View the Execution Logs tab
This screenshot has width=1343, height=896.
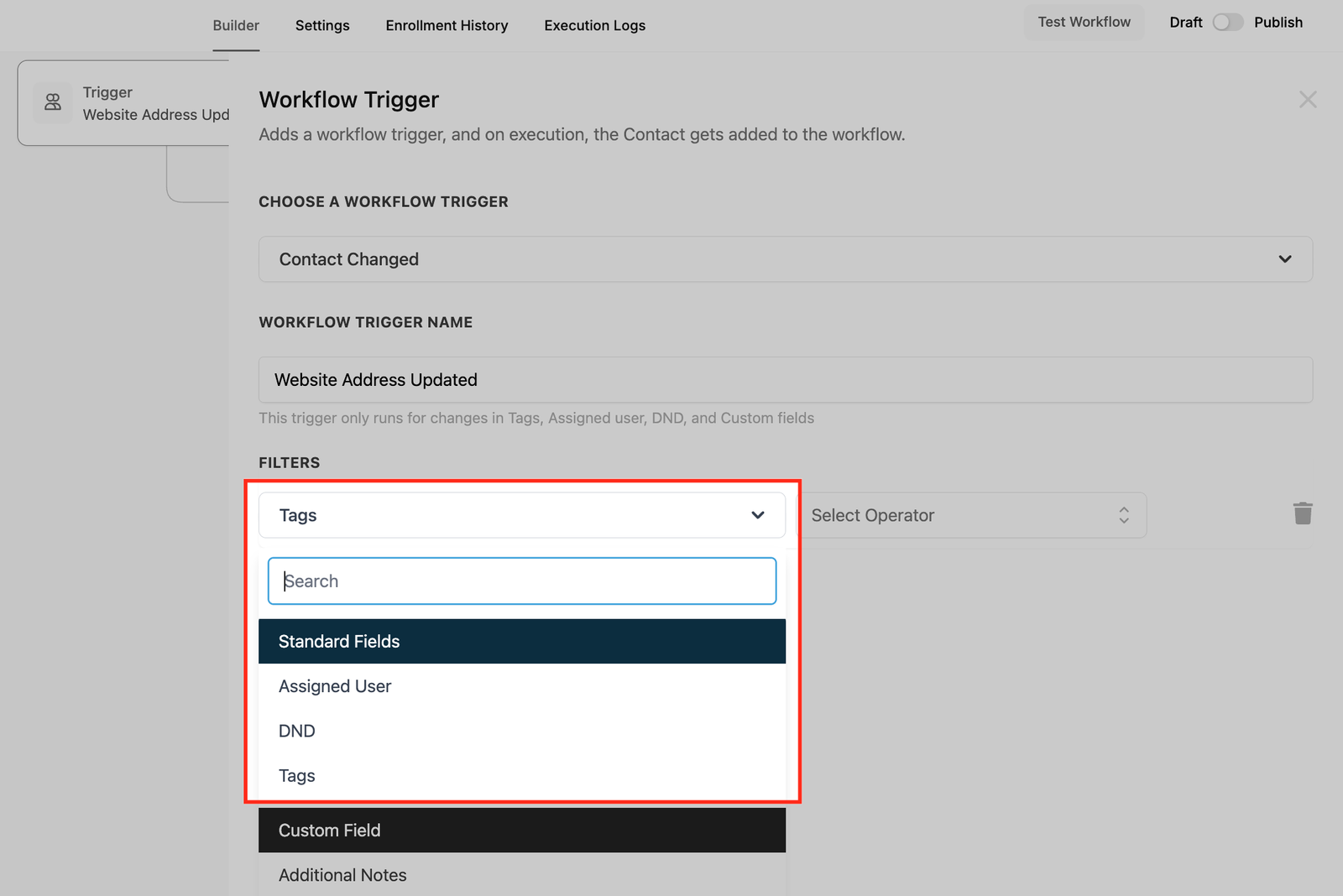(594, 25)
